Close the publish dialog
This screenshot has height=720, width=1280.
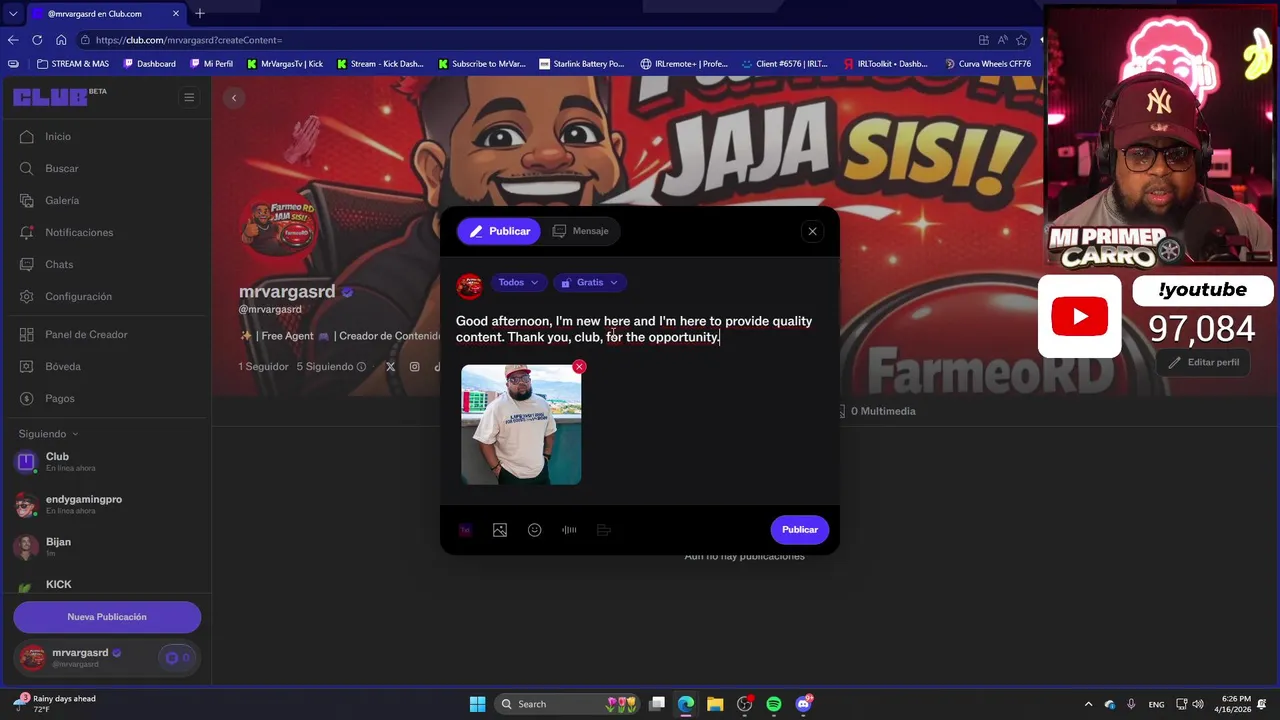(x=812, y=231)
